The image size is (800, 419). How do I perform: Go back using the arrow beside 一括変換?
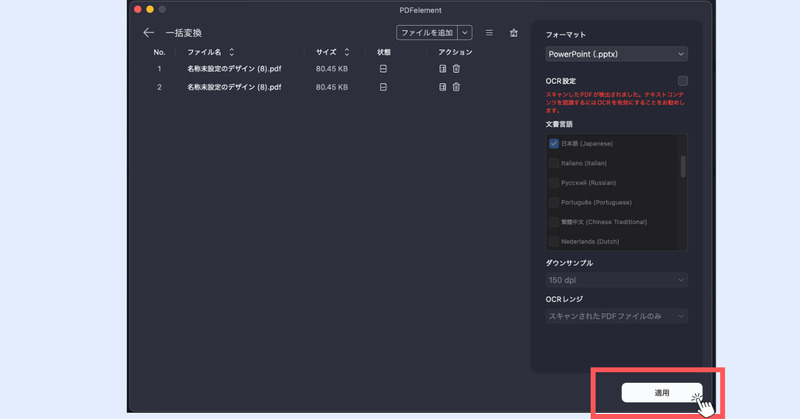pos(148,33)
